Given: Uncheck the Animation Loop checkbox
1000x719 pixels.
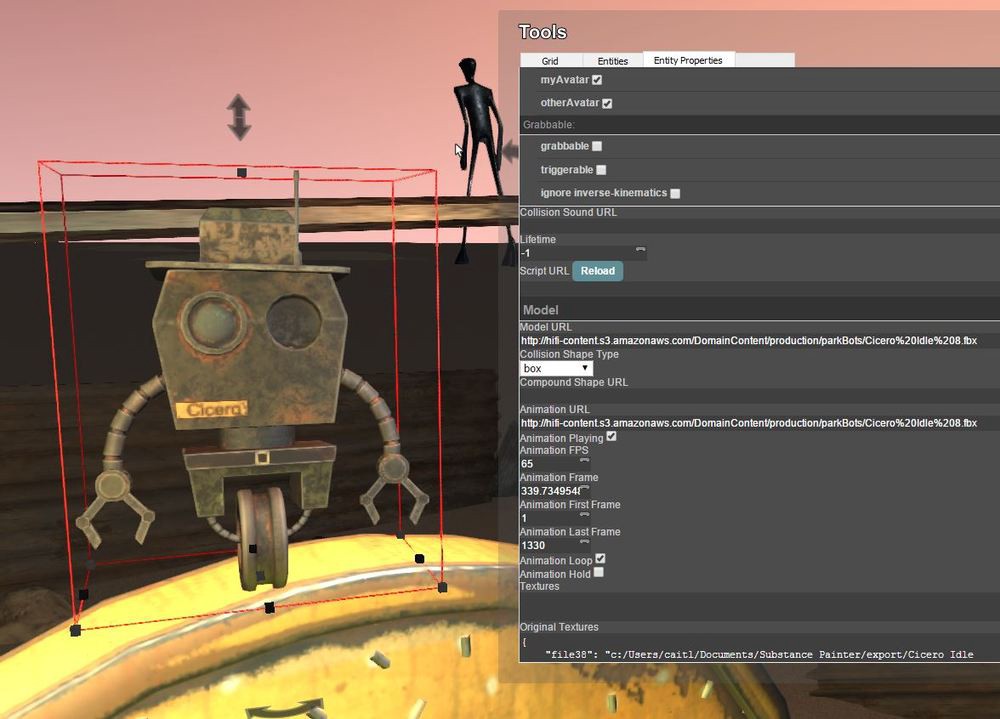Looking at the screenshot, I should pos(600,558).
